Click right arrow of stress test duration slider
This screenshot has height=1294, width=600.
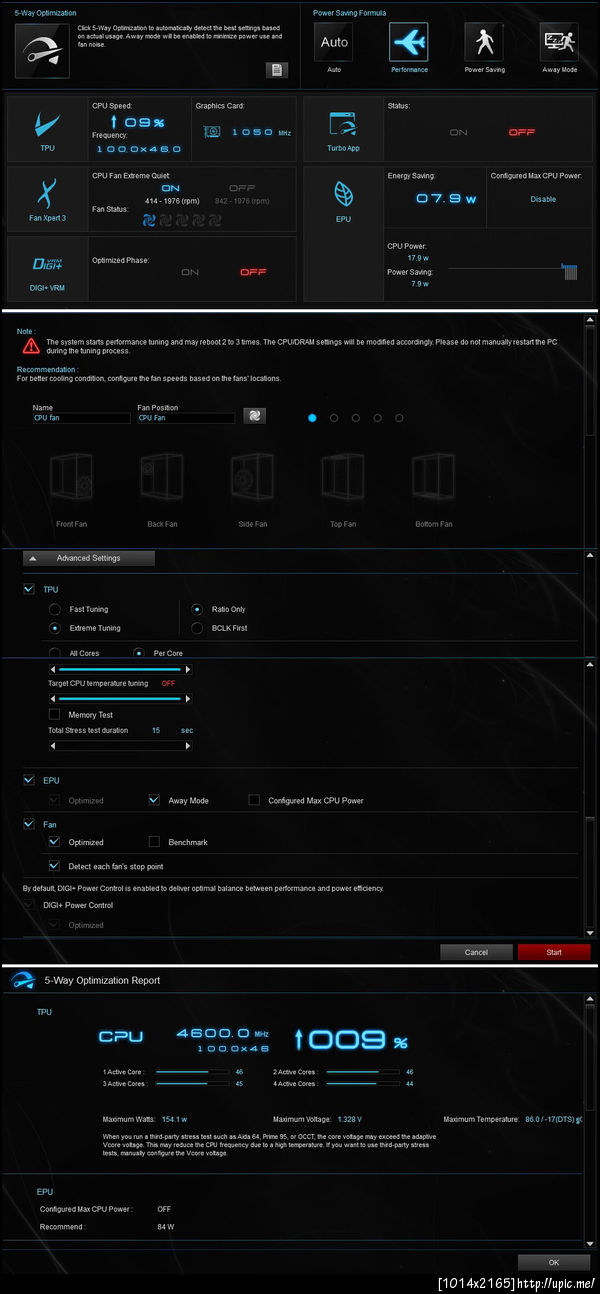tap(189, 746)
